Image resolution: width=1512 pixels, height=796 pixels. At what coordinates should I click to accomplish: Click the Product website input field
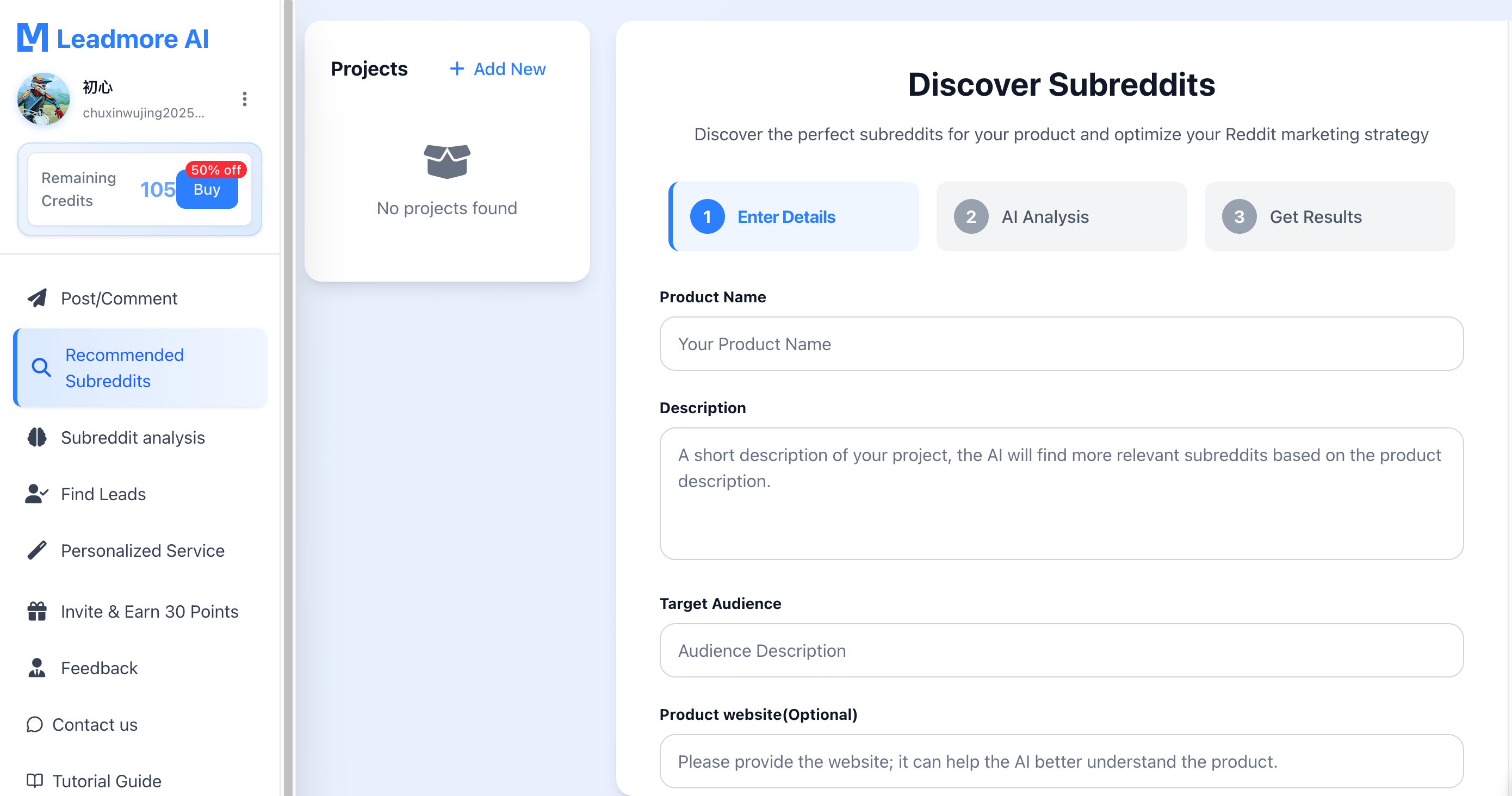(1061, 761)
